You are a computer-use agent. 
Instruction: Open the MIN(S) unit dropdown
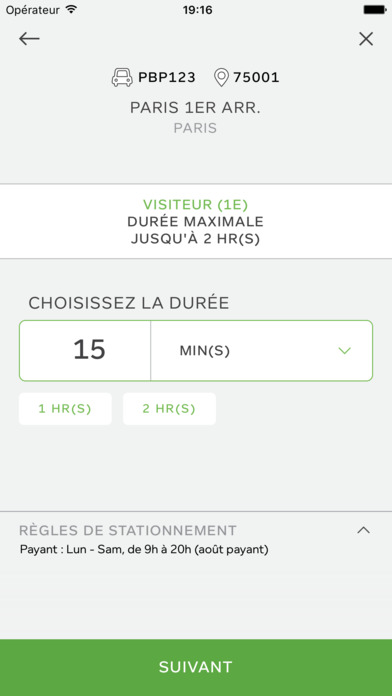pos(261,351)
